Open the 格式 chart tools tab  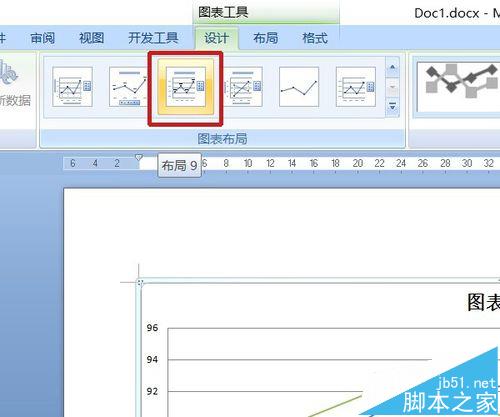315,38
